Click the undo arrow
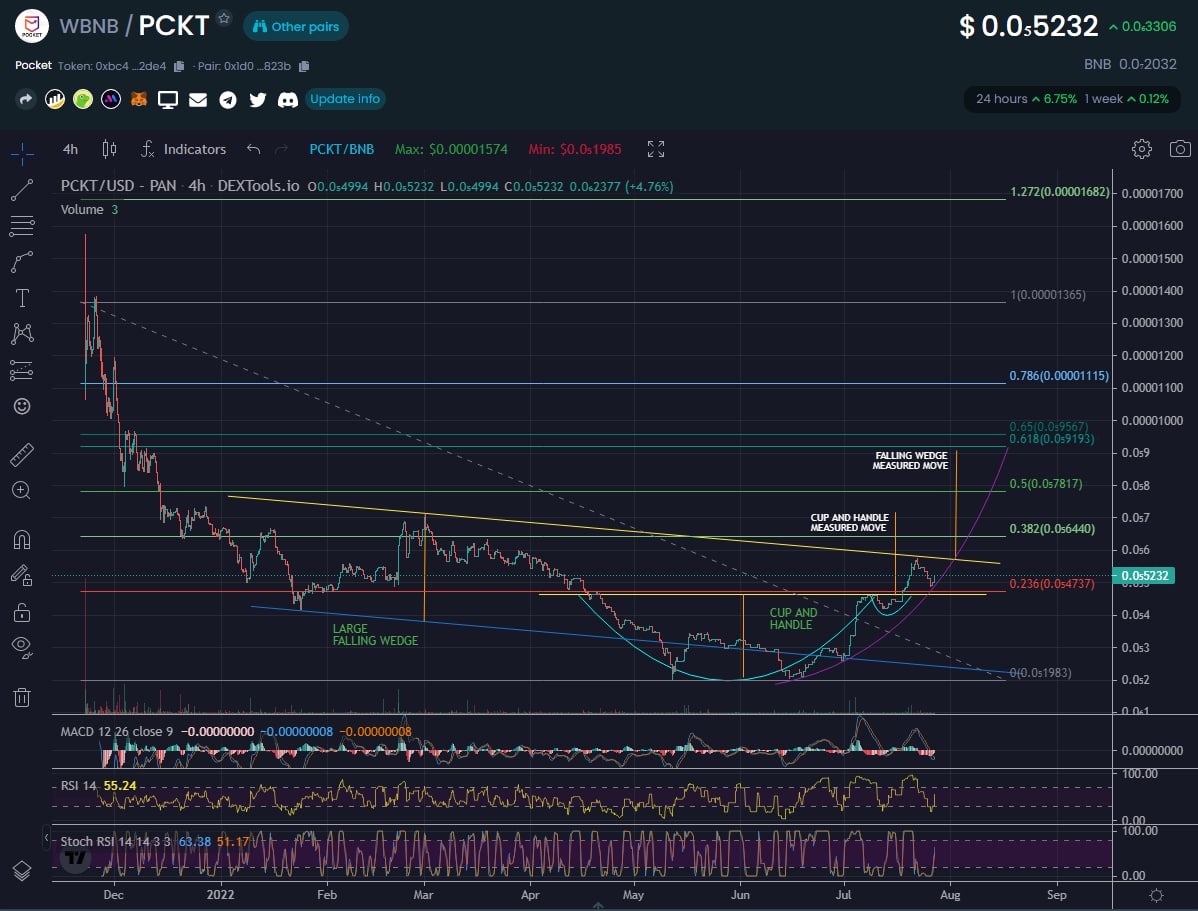The width and height of the screenshot is (1198, 911). pos(254,149)
